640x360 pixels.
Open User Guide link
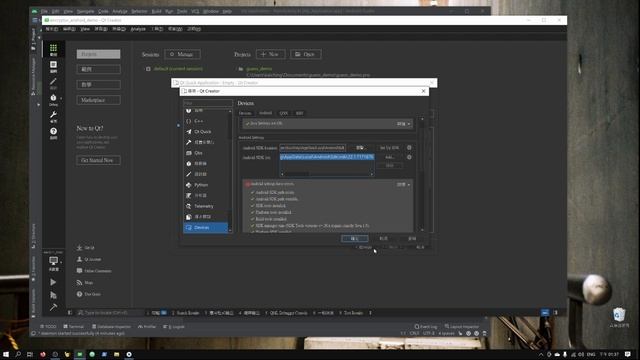click(x=89, y=294)
